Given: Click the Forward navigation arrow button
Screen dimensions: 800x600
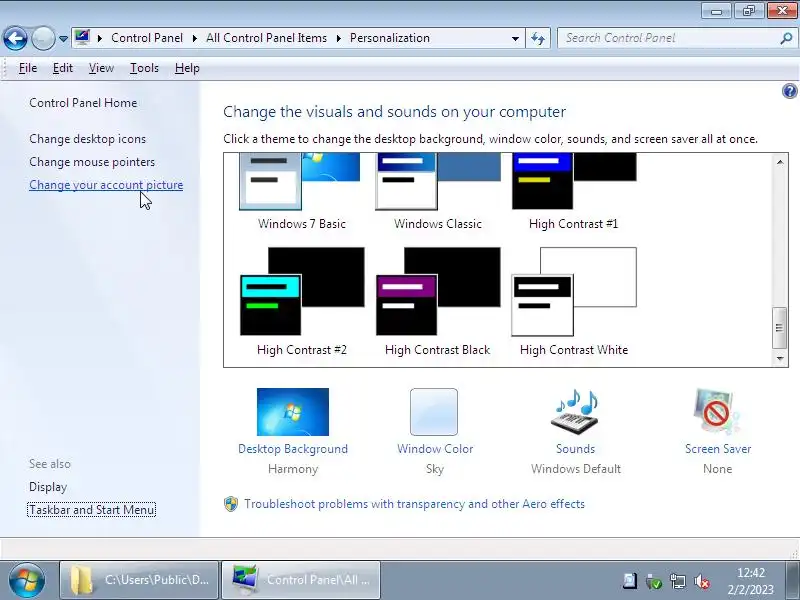Looking at the screenshot, I should coord(43,38).
